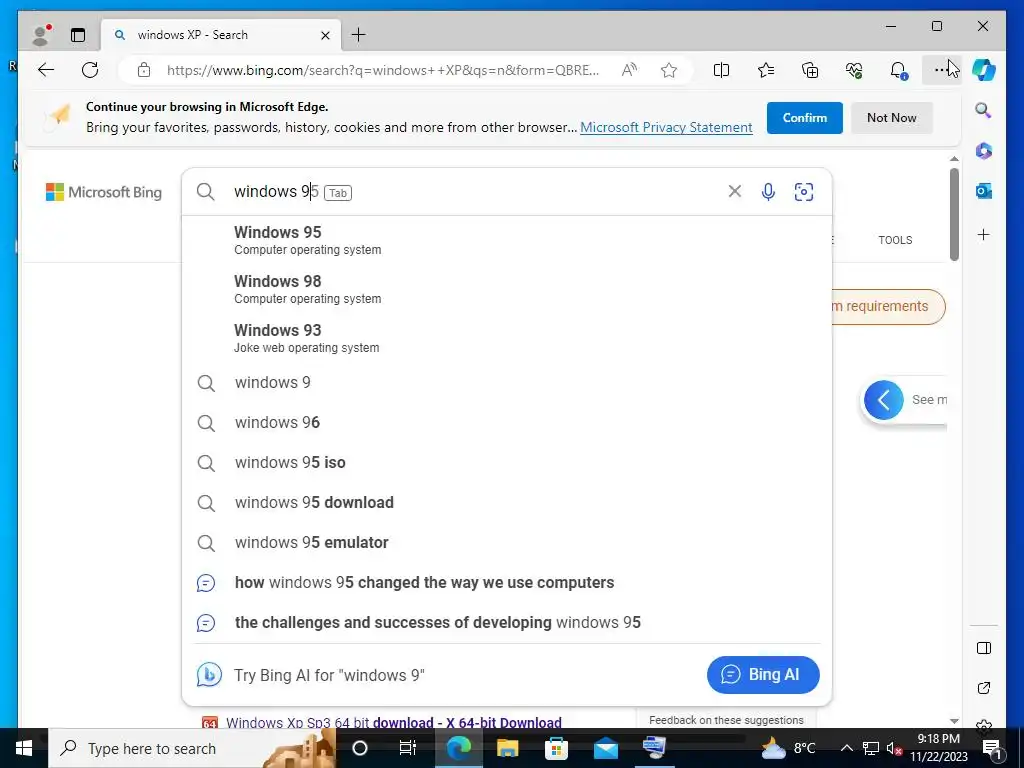Screen dimensions: 1024x768
Task: Click the Bing AI button
Action: point(763,675)
